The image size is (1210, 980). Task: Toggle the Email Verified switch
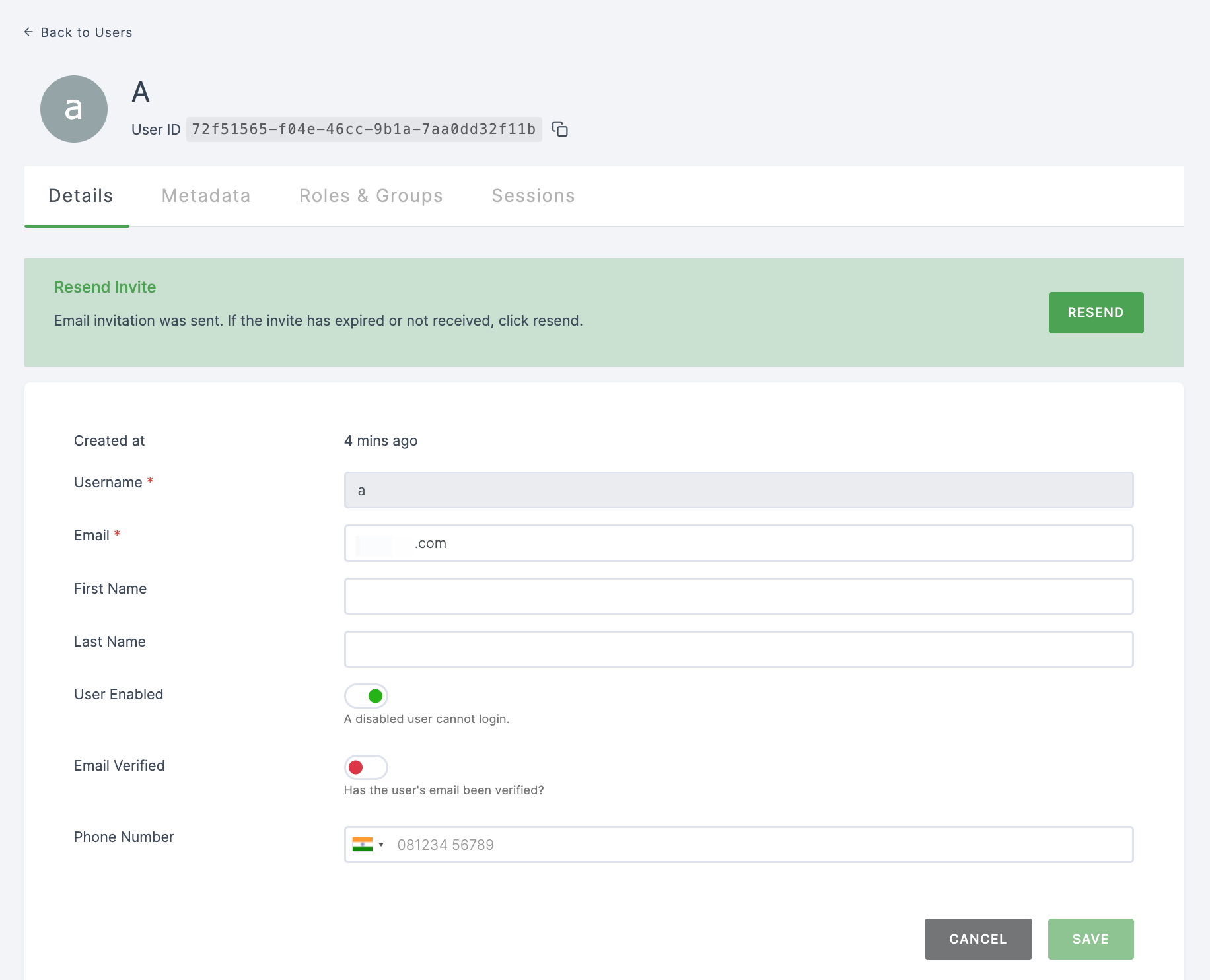[x=366, y=767]
